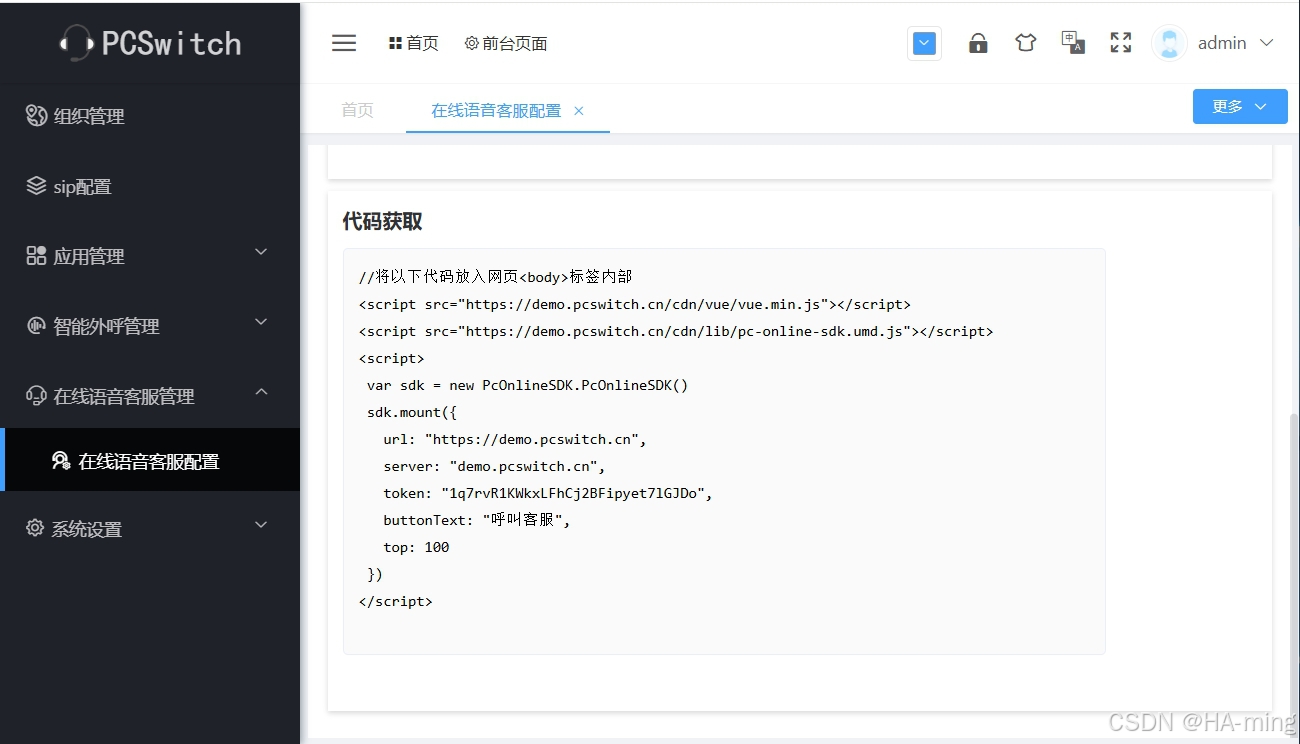Screen dimensions: 1300x744
Task: Click the closing </script> tag line
Action: (395, 601)
